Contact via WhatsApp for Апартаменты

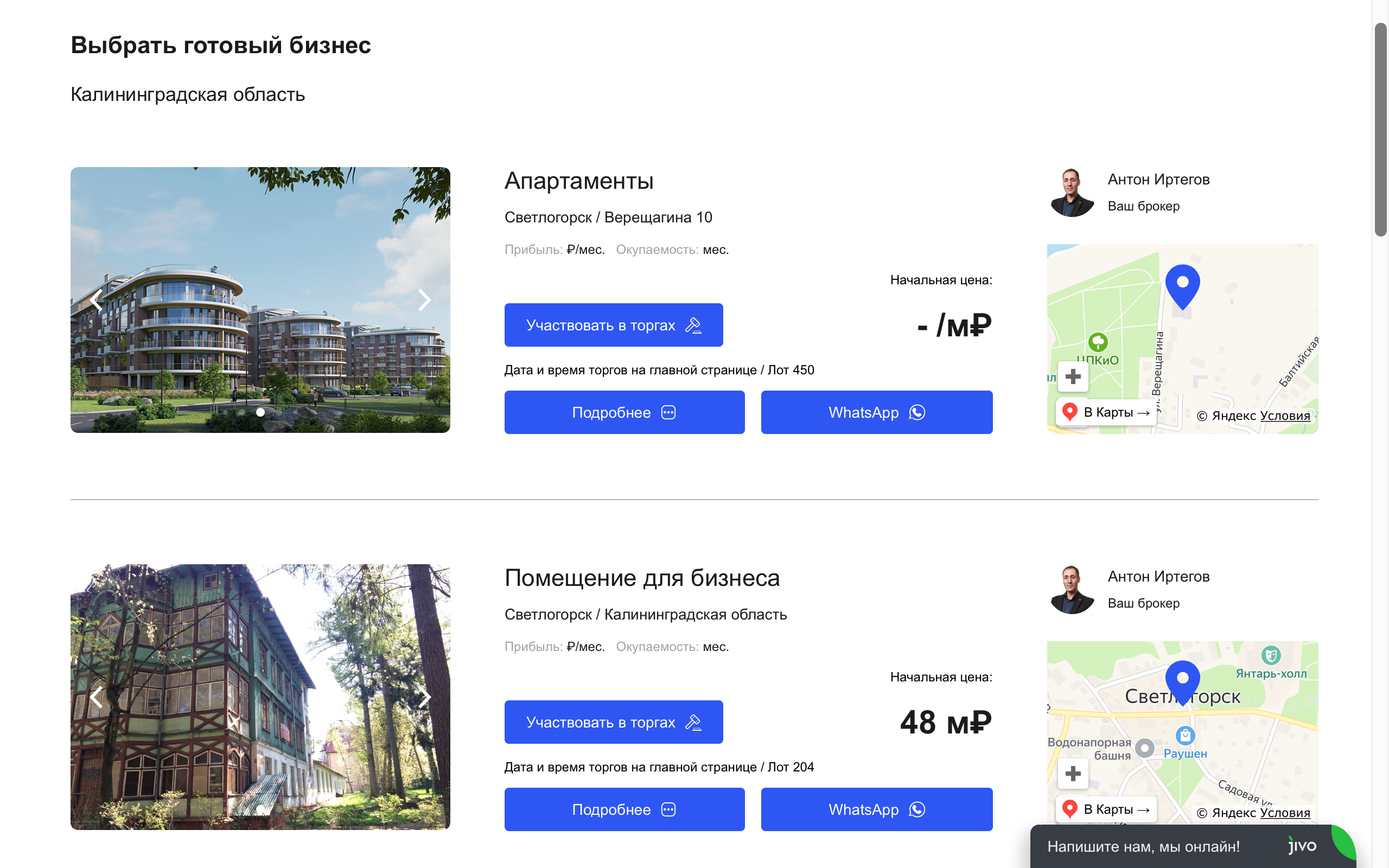click(876, 412)
